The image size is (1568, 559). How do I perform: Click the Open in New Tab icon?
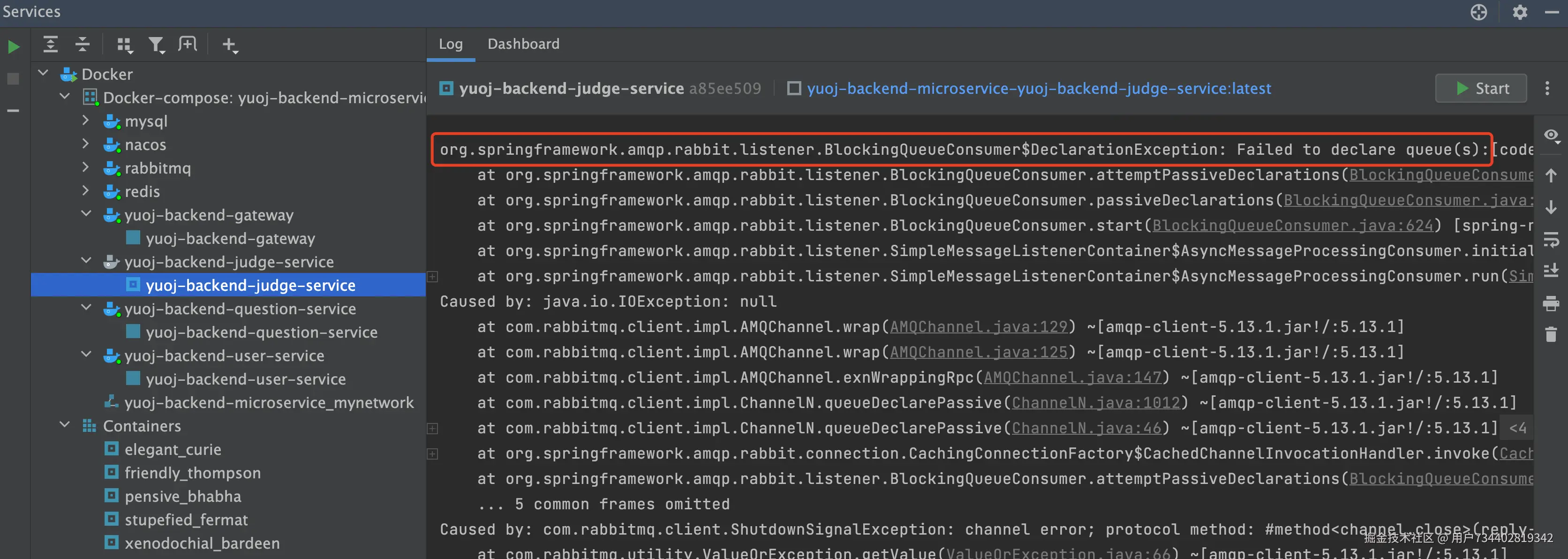(188, 44)
